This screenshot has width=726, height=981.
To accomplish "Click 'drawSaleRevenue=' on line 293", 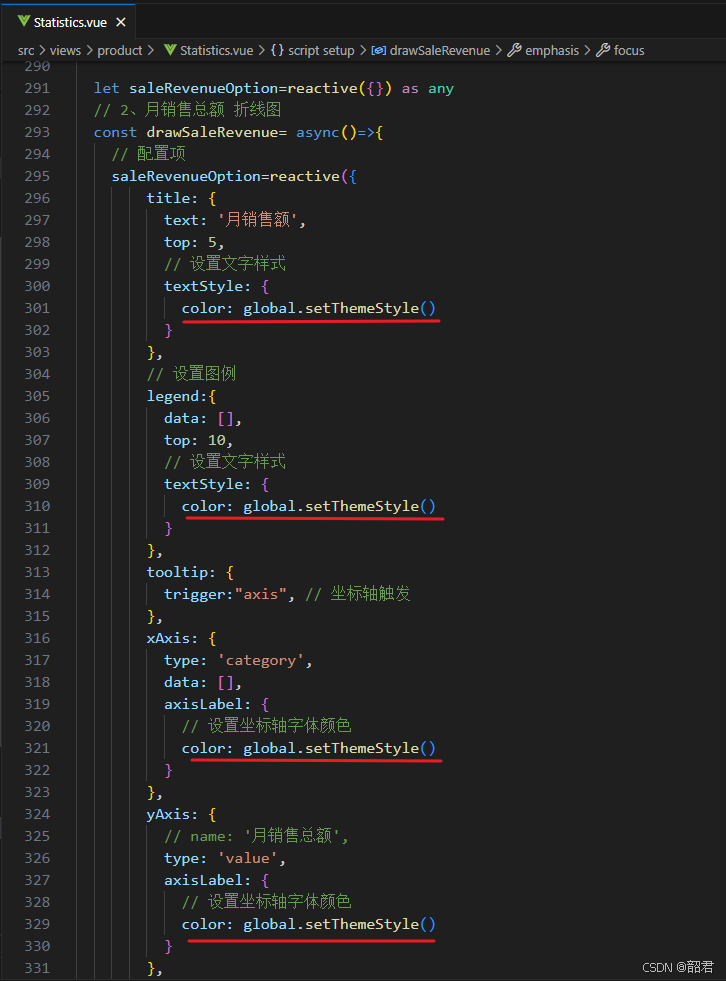I will pyautogui.click(x=217, y=132).
